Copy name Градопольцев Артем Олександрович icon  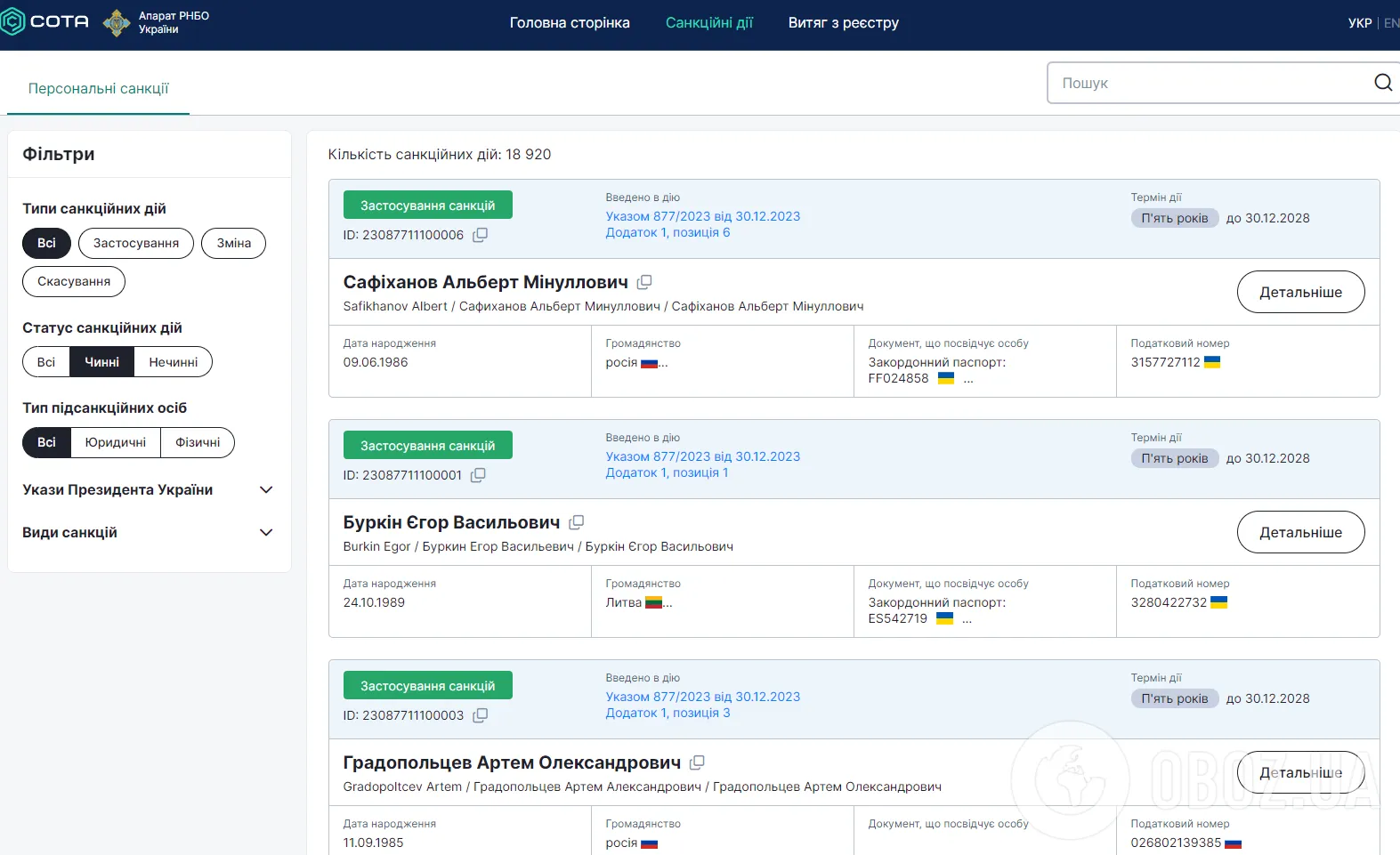697,762
